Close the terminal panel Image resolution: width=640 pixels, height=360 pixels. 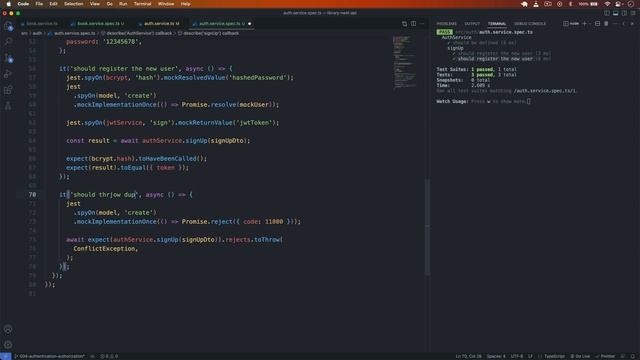point(632,24)
